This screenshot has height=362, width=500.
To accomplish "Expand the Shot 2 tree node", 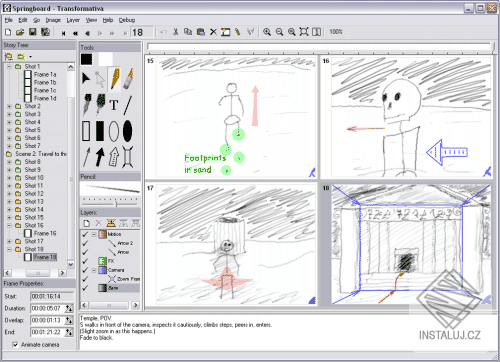I will pos(9,106).
